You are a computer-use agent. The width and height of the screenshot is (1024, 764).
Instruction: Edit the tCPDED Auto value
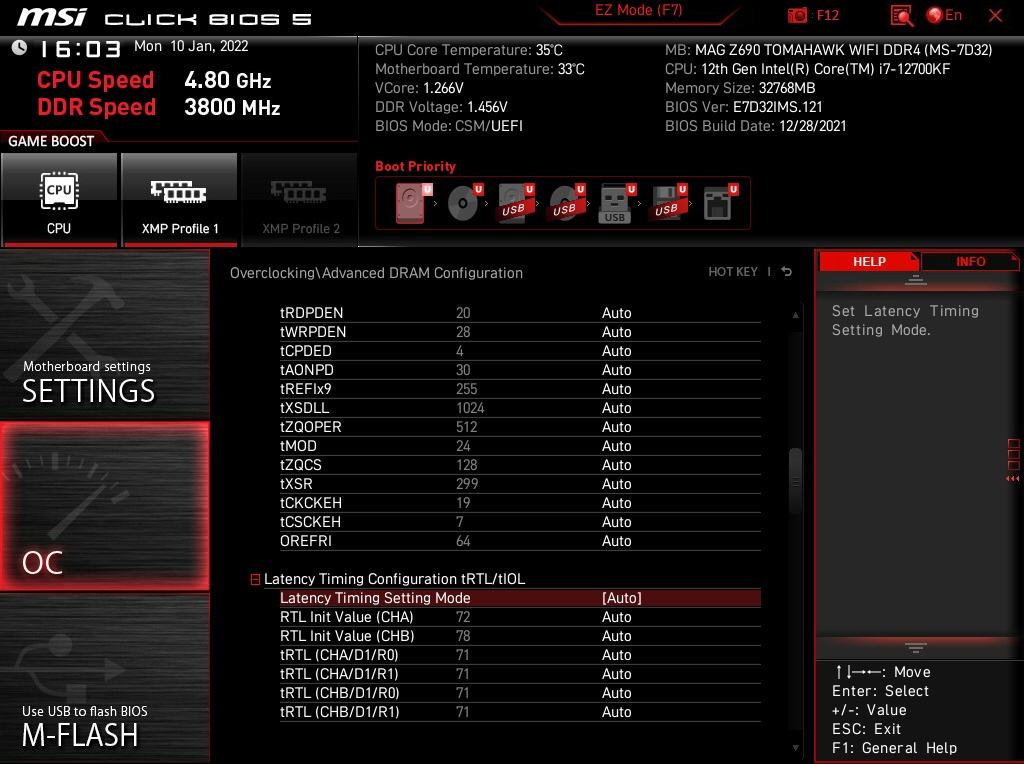tap(616, 351)
